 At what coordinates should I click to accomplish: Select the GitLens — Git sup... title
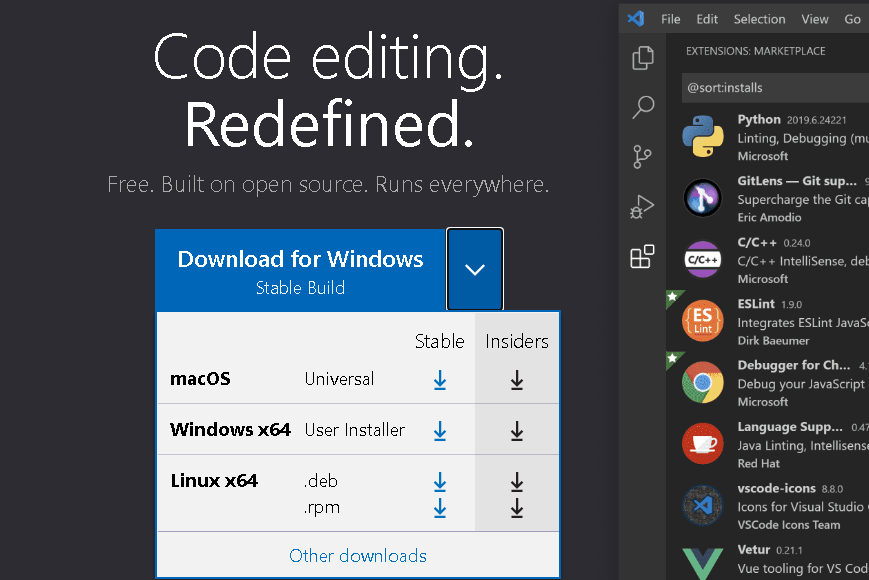coord(797,181)
